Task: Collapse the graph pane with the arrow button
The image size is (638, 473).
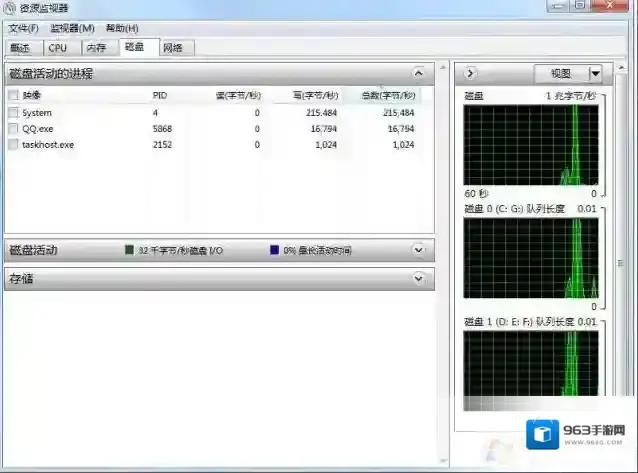Action: (471, 73)
